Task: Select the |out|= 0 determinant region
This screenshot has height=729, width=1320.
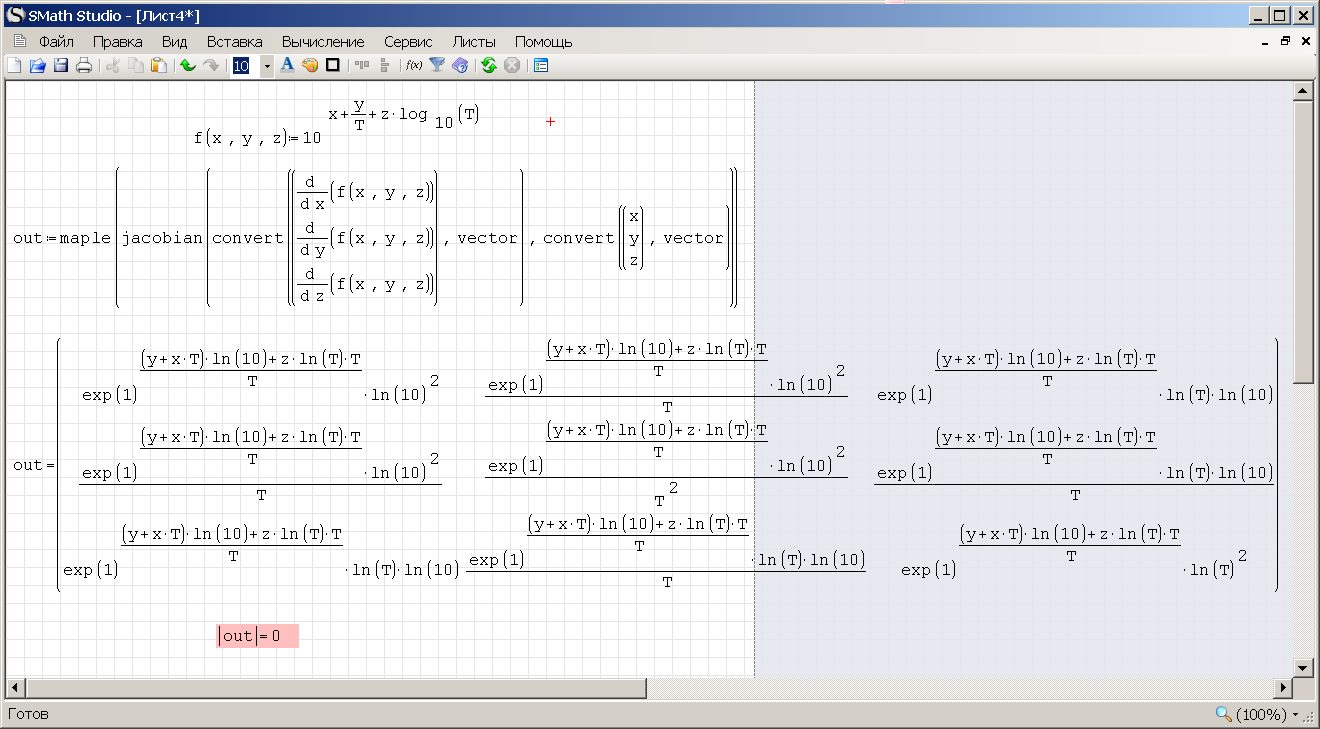Action: [257, 636]
